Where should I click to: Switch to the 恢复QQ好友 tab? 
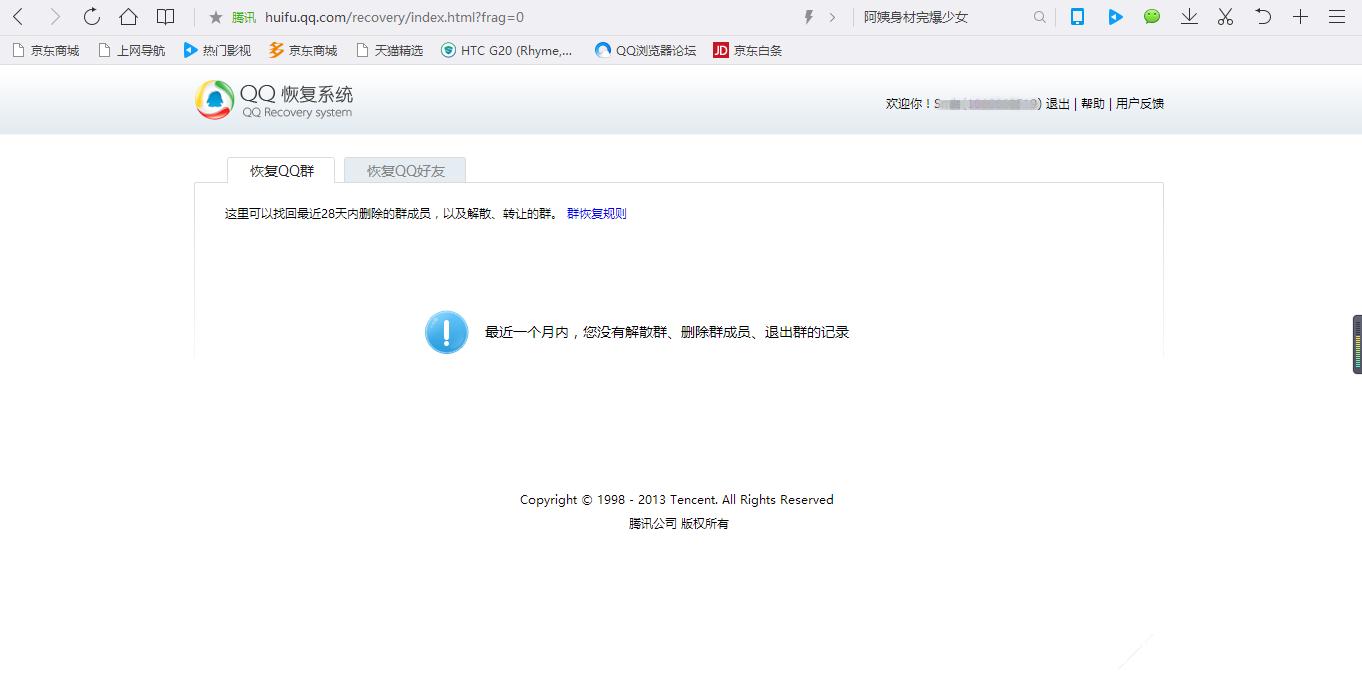[404, 170]
